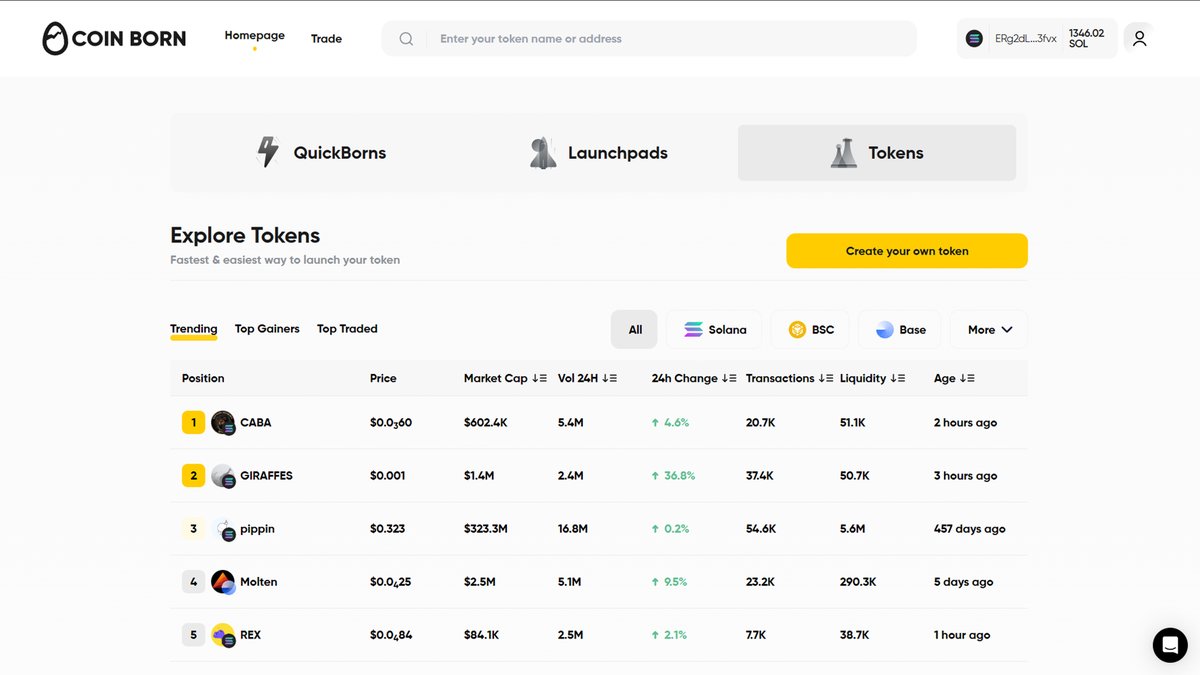Viewport: 1200px width, 675px height.
Task: Click the Coin Born logo
Action: point(113,38)
